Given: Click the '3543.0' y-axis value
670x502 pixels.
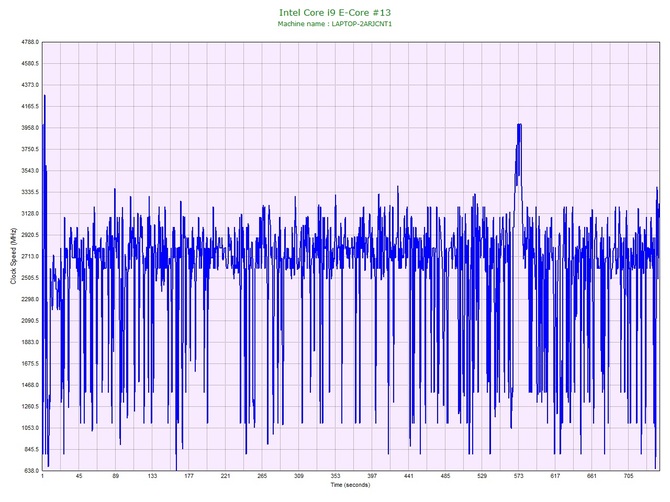Looking at the screenshot, I should coord(30,170).
